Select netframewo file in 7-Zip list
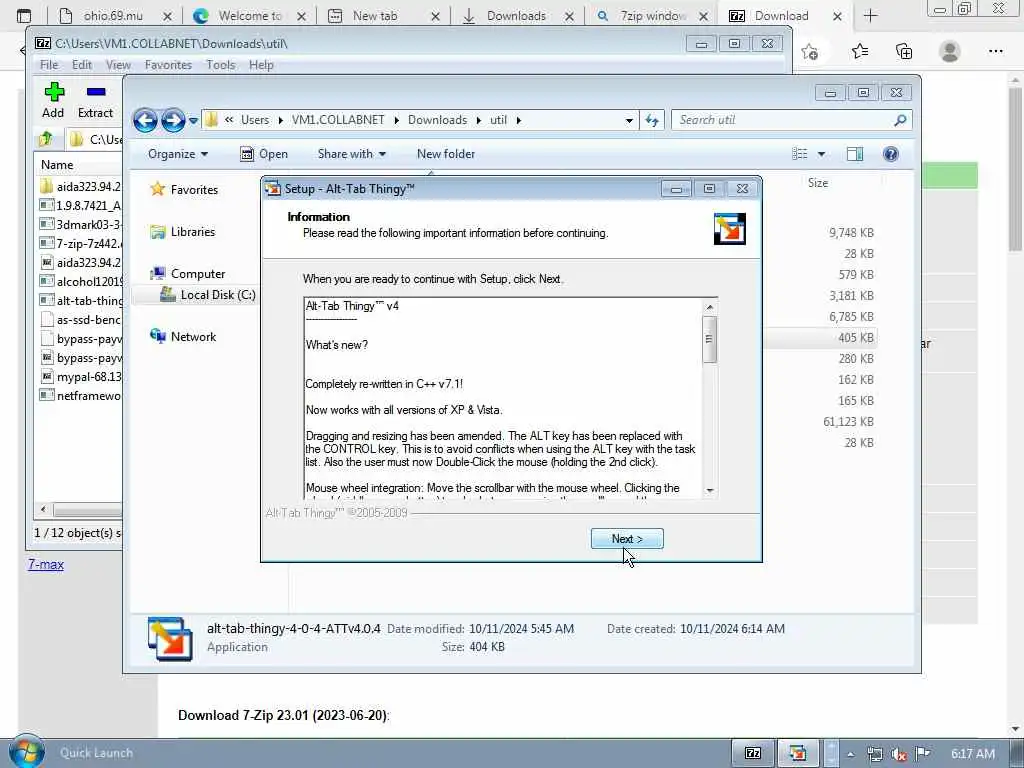 [x=80, y=396]
